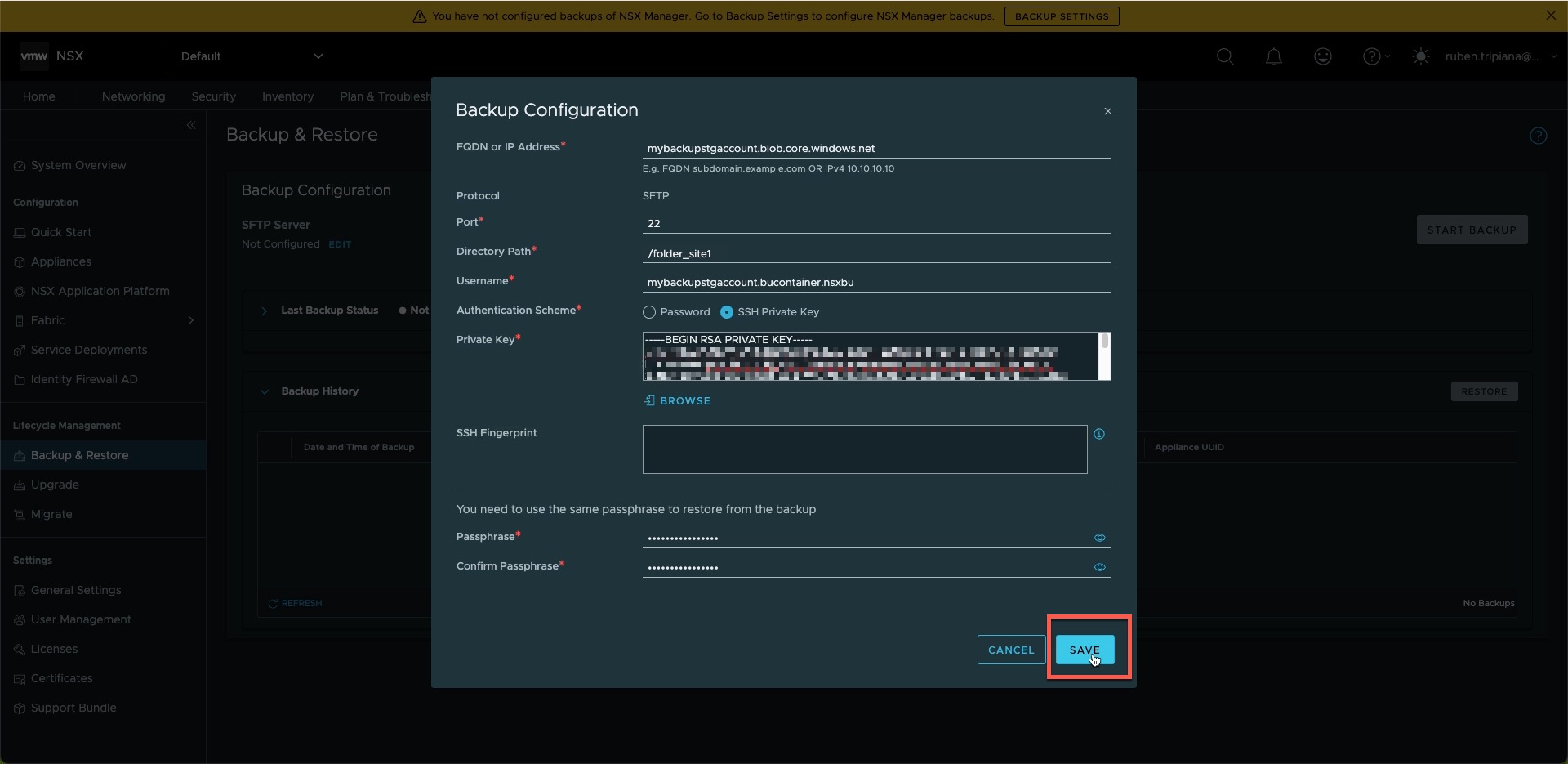Click the START BACKUP button
Screen dimensions: 1568x764
click(x=1472, y=230)
